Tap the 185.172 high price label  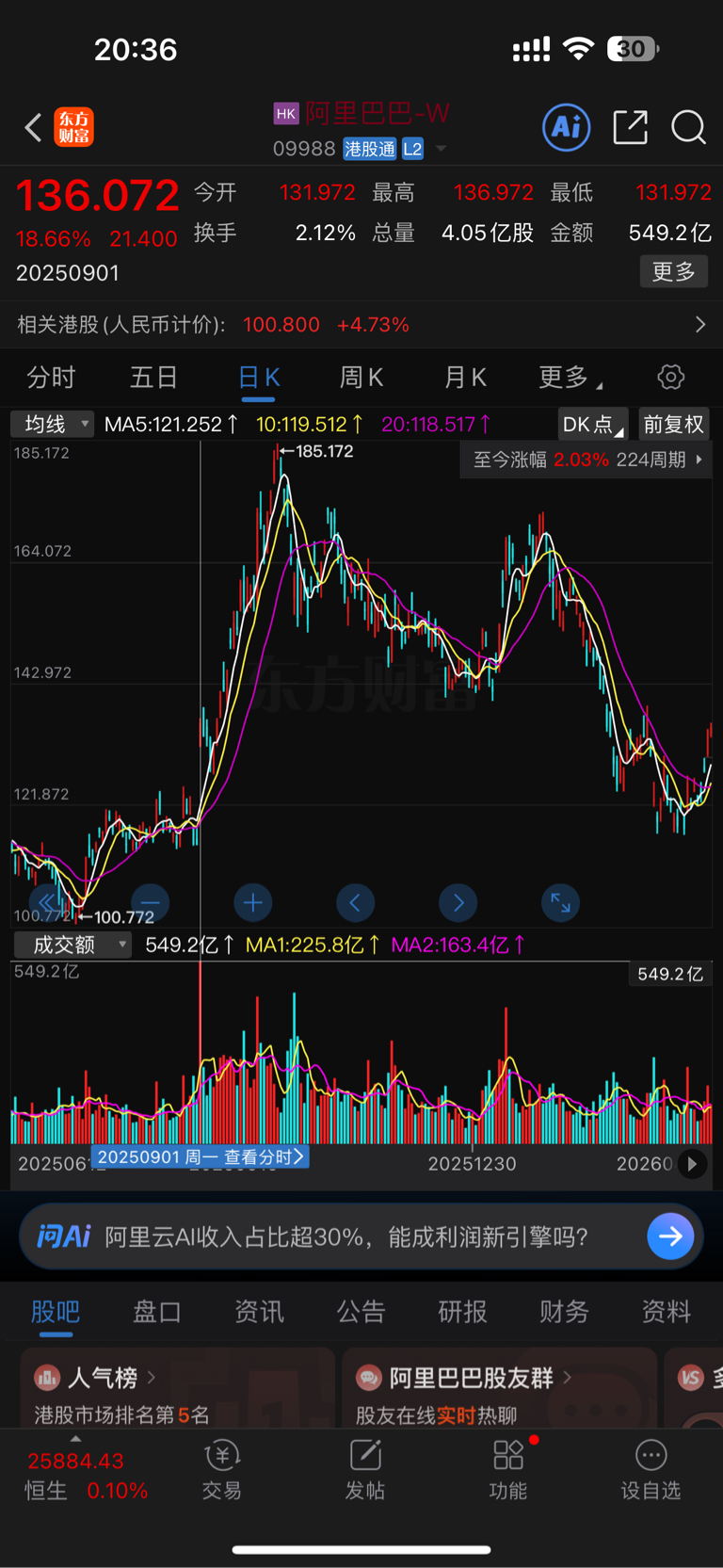click(325, 451)
